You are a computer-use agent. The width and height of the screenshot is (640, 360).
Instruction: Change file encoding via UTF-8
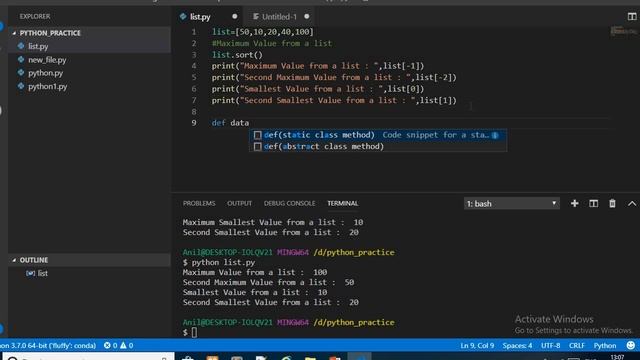(x=550, y=345)
